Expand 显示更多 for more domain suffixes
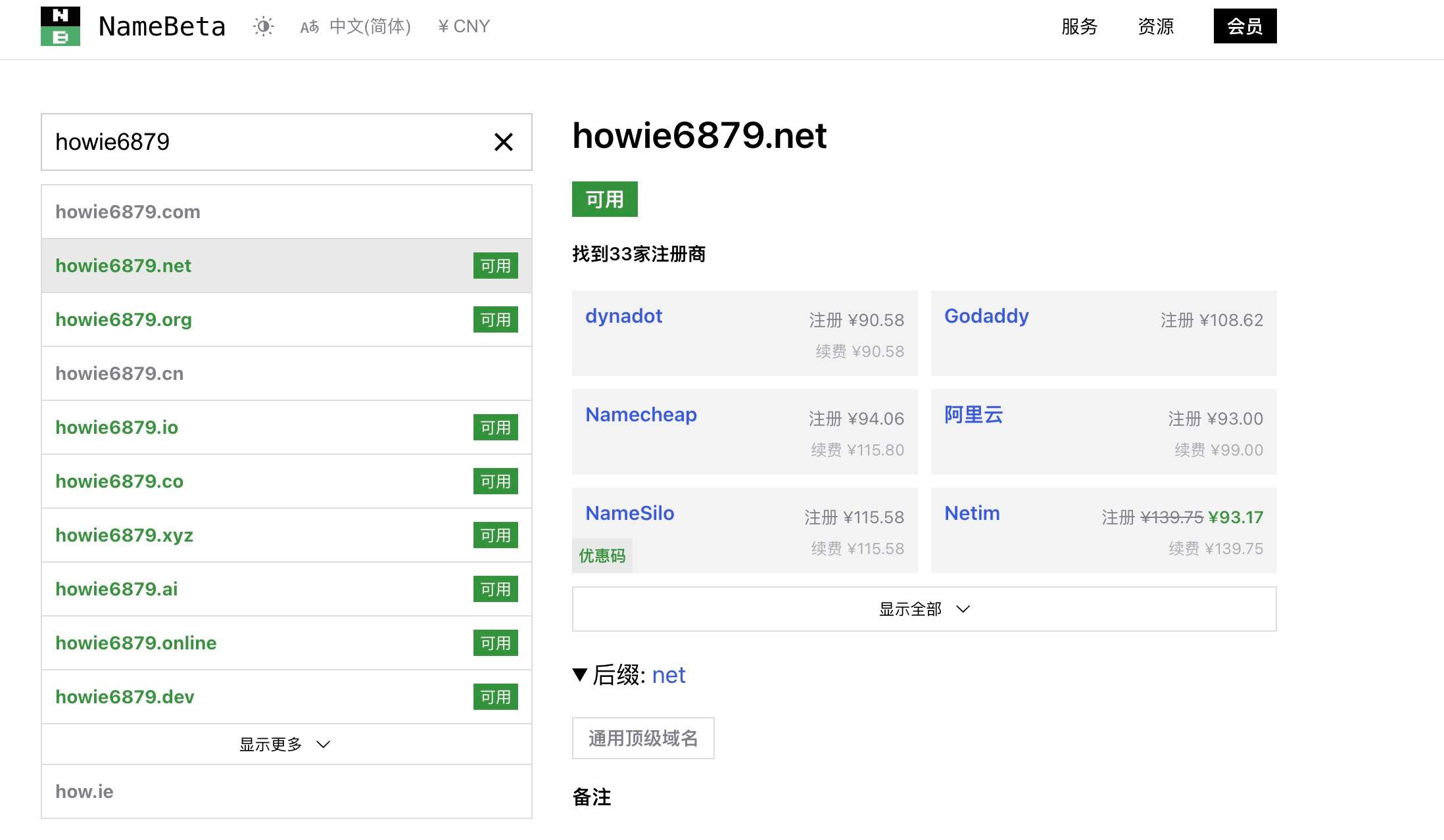Viewport: 1444px width, 840px height. click(x=285, y=744)
